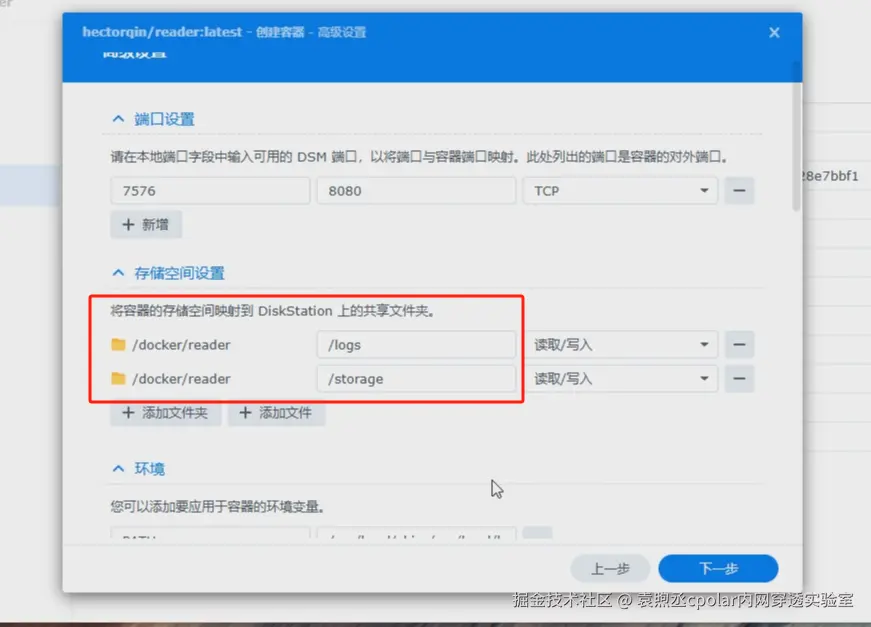The width and height of the screenshot is (871, 627).
Task: Remove the /storage volume mapping row
Action: point(739,378)
